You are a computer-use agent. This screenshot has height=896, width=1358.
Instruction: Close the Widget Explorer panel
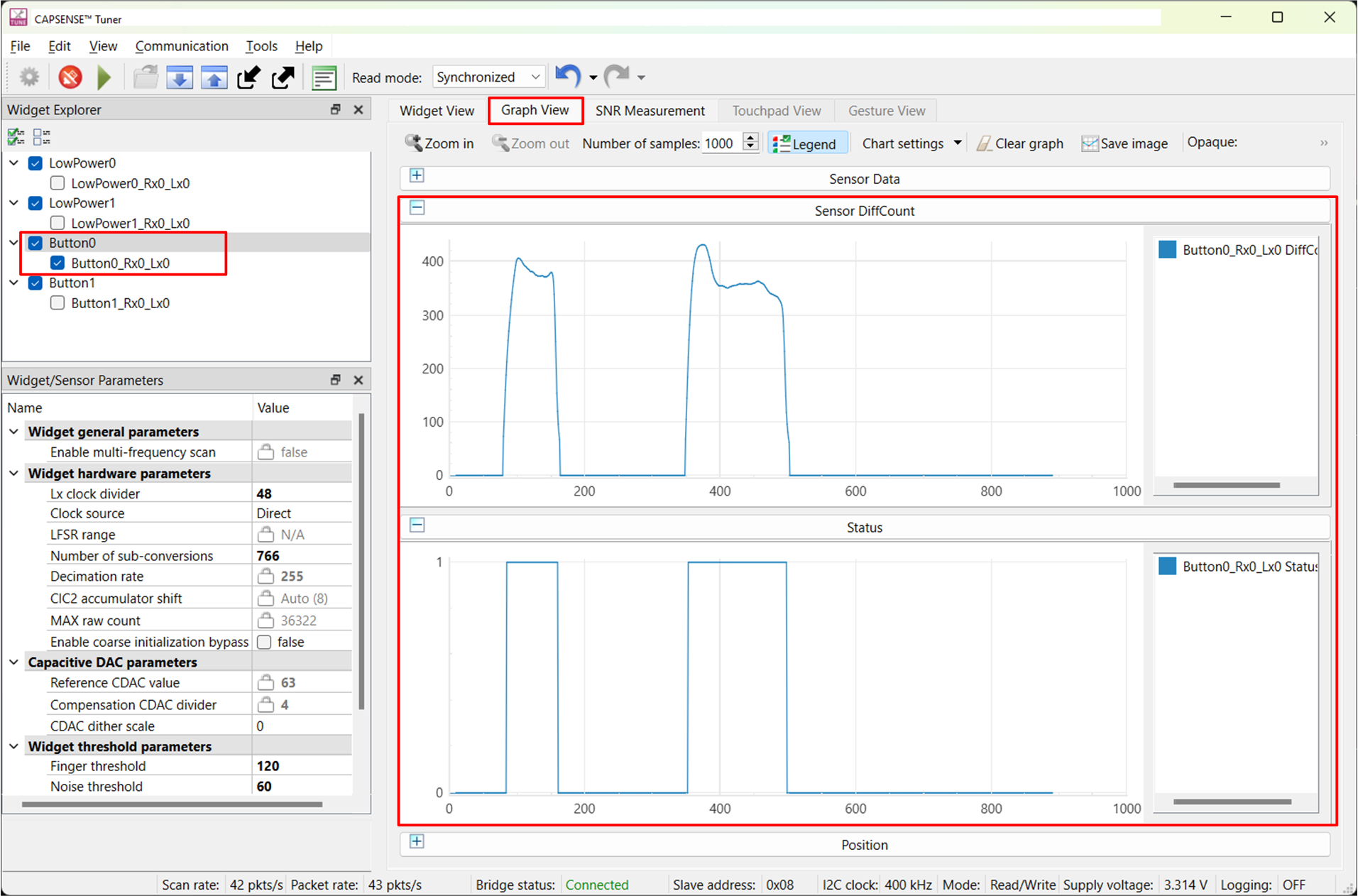coord(358,109)
